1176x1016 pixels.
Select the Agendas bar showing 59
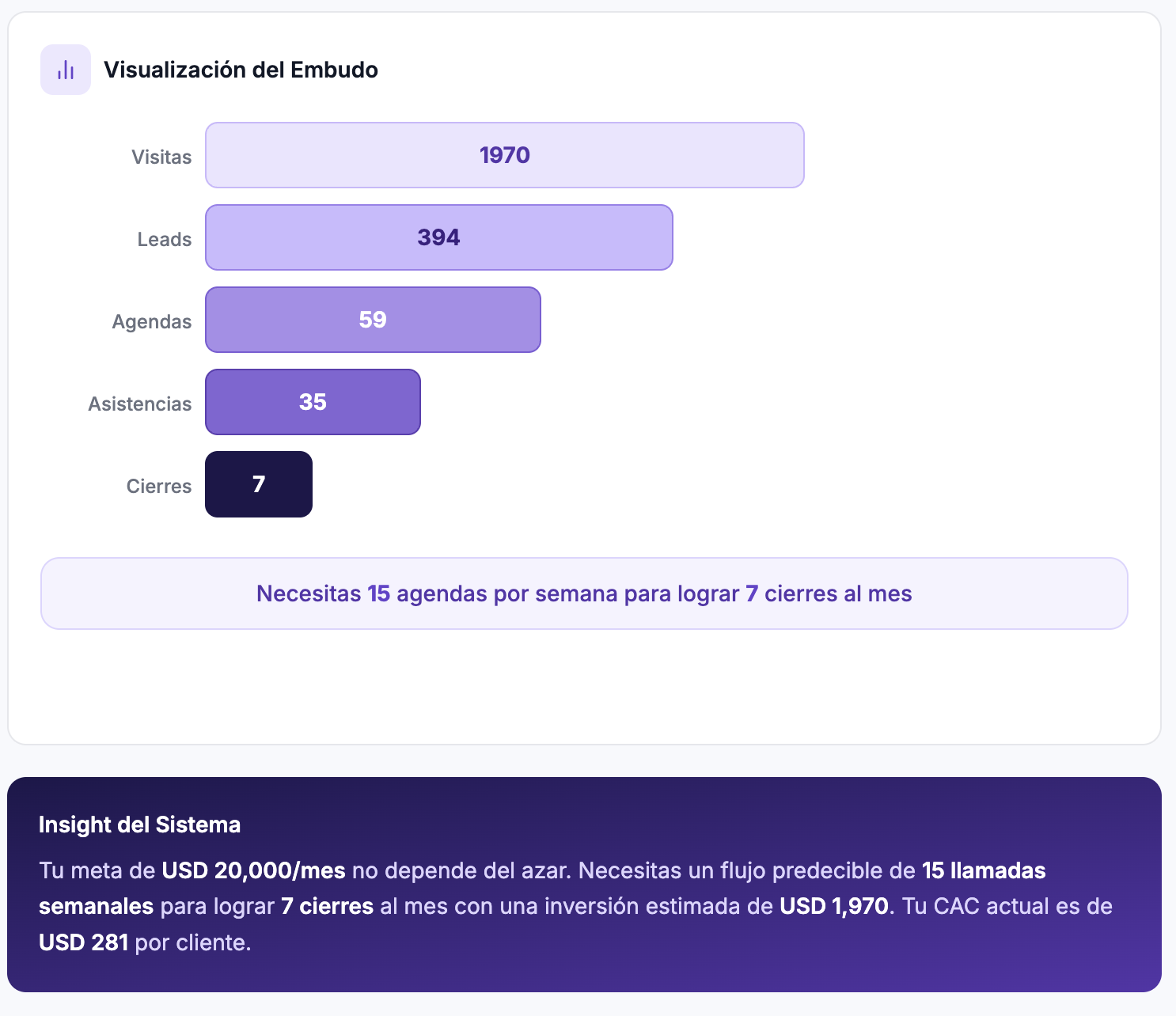click(x=373, y=320)
